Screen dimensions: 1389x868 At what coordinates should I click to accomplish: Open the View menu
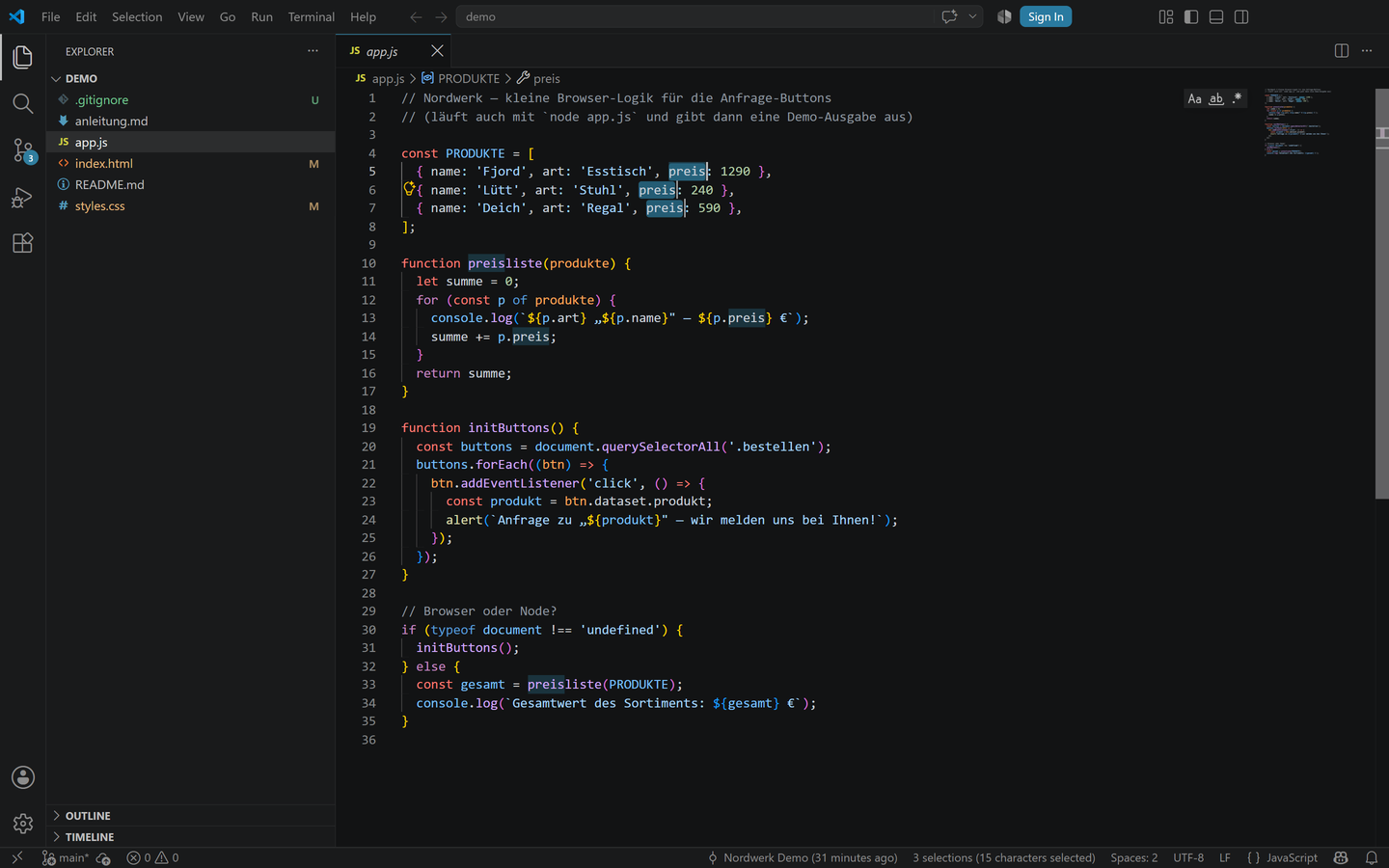click(191, 16)
